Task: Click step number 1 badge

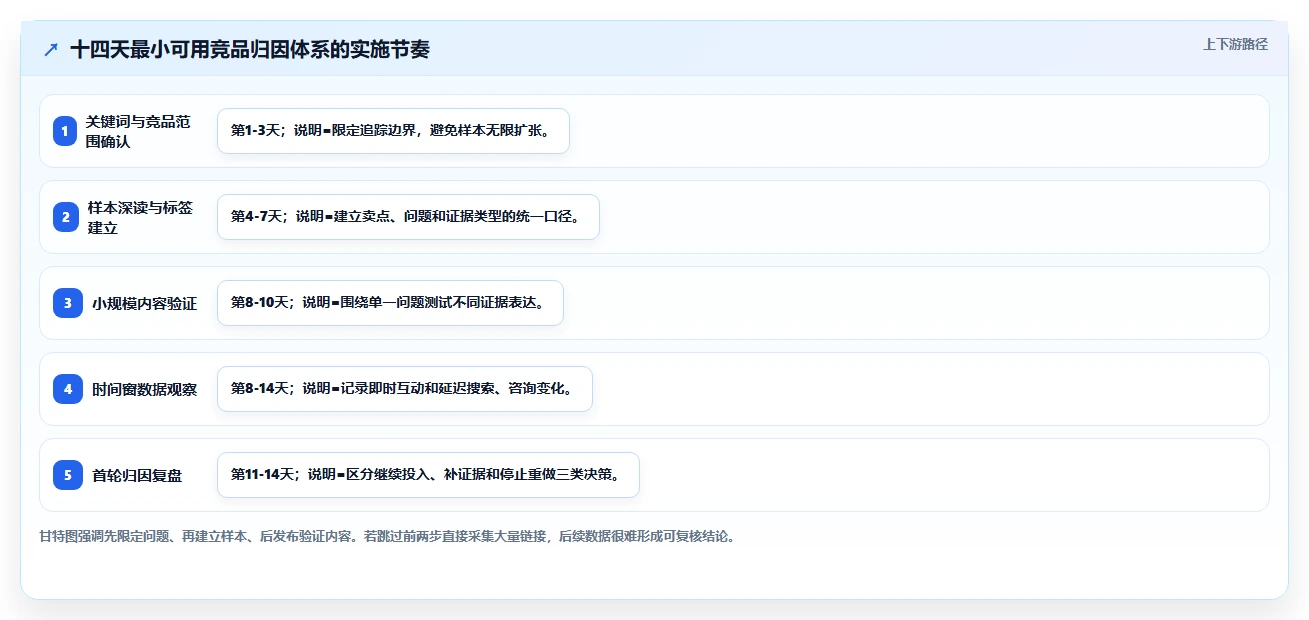Action: click(x=65, y=131)
